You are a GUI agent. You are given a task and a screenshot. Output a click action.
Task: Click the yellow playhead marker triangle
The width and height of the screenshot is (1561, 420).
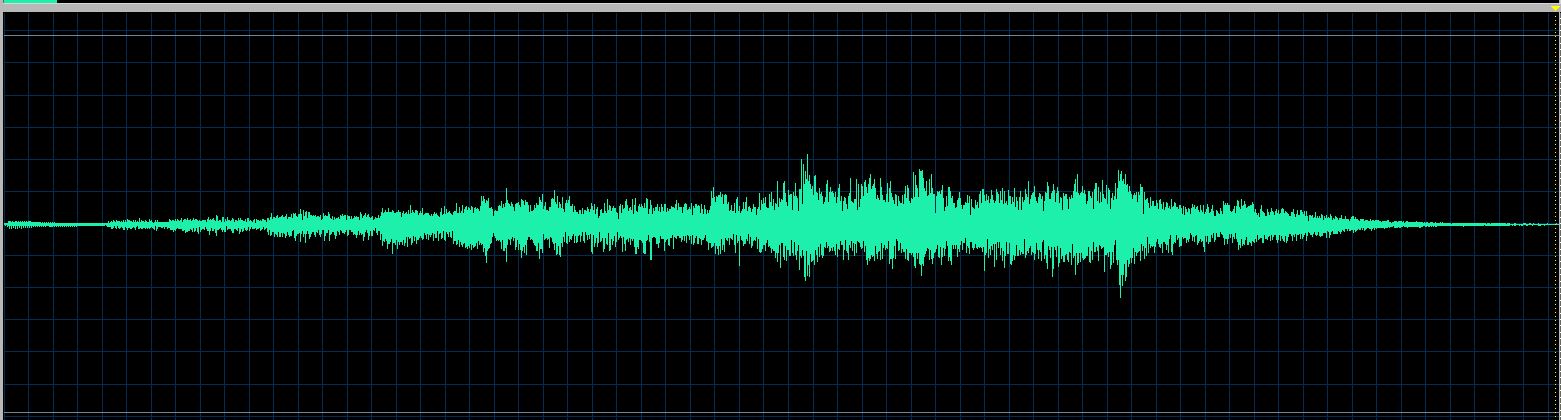pyautogui.click(x=1555, y=8)
